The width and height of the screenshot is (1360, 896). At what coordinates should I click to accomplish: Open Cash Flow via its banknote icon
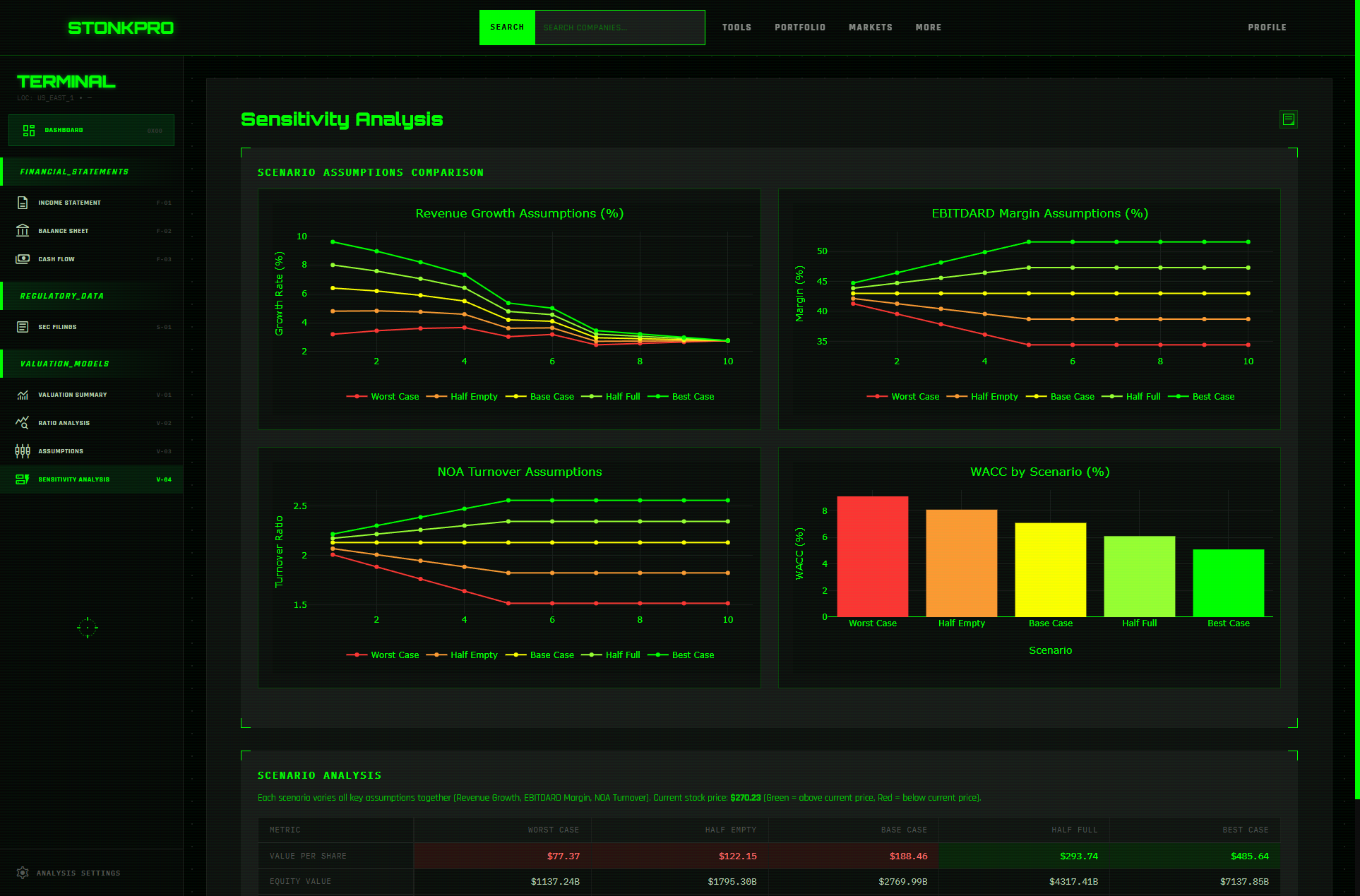pos(23,258)
